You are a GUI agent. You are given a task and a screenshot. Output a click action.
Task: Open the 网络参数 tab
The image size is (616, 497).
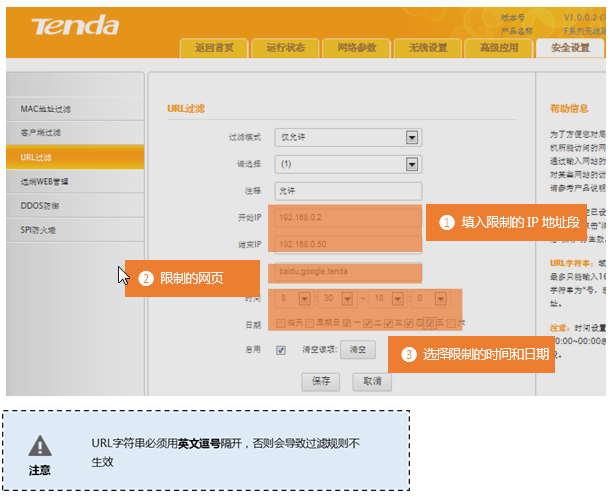tap(356, 47)
